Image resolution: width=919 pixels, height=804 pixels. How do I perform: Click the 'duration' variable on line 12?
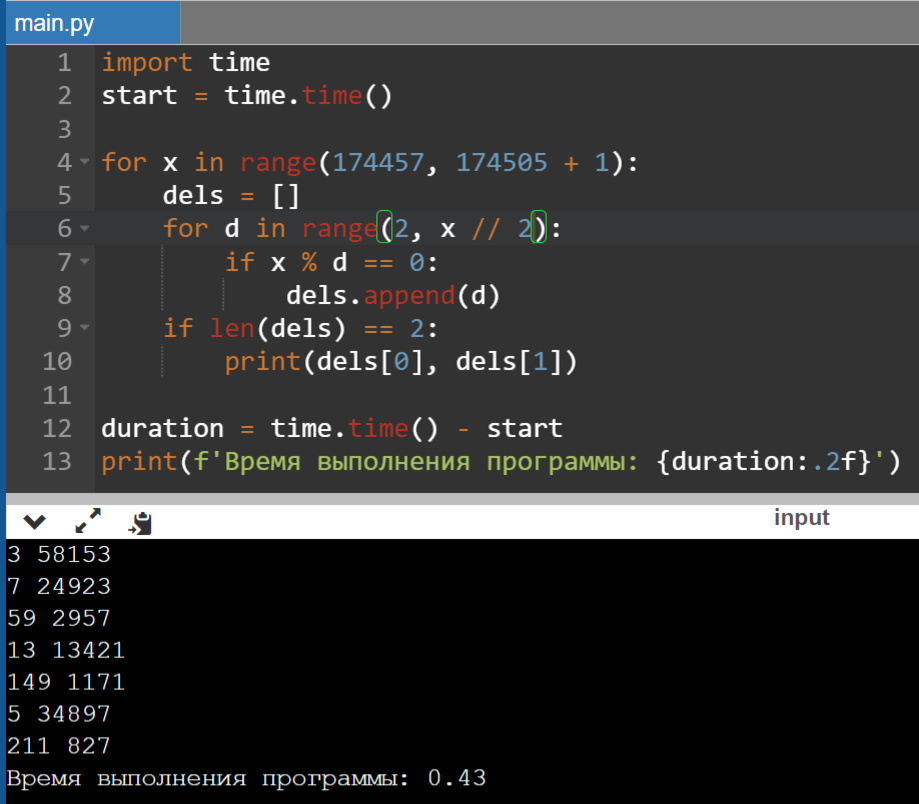162,428
